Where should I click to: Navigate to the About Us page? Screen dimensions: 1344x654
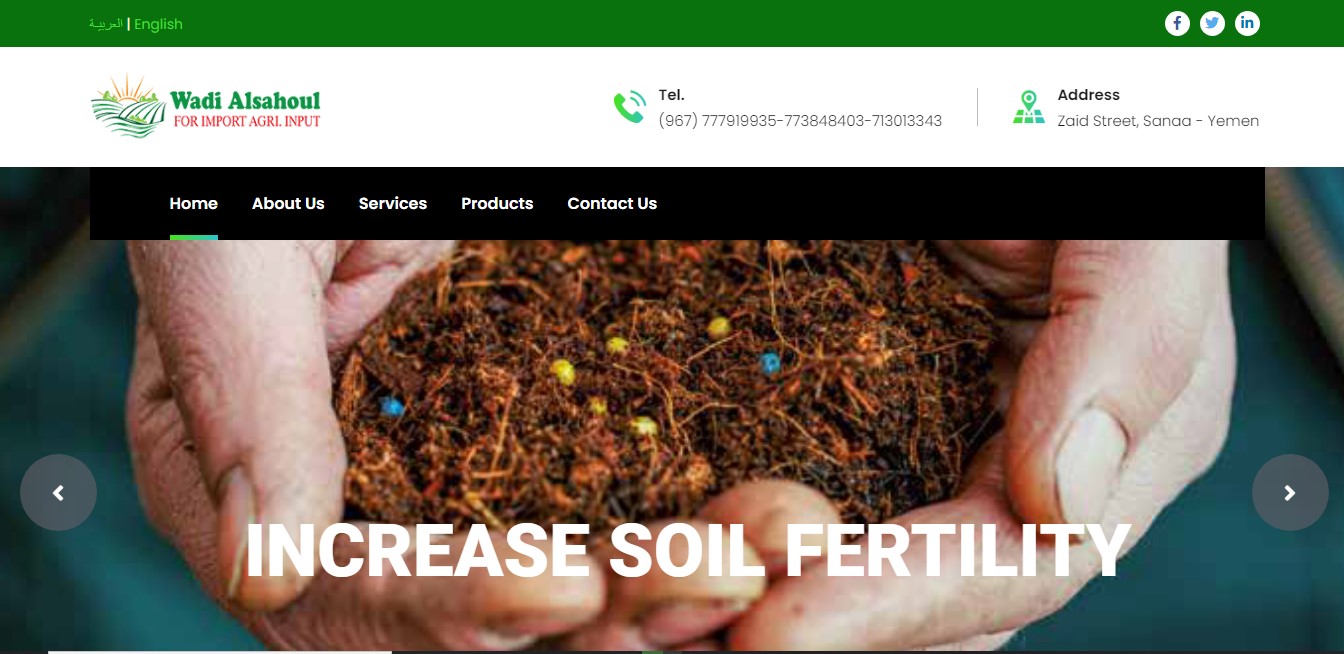pyautogui.click(x=288, y=203)
